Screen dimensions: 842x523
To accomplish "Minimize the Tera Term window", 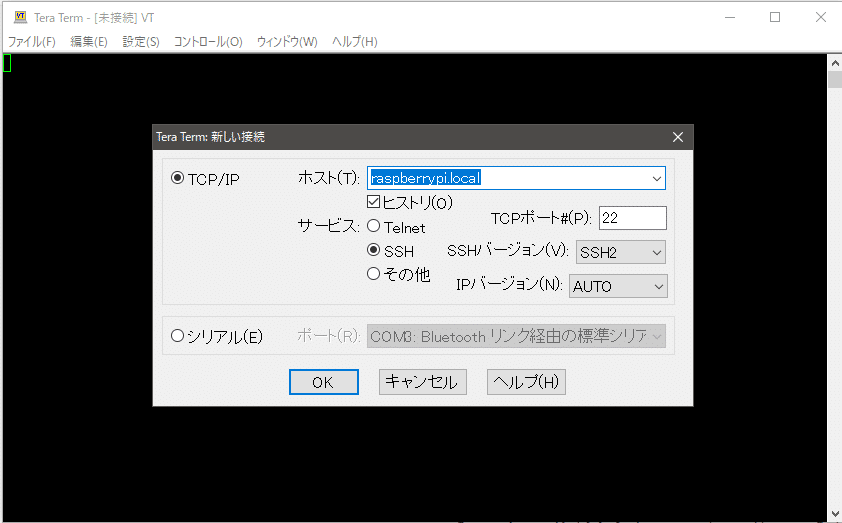I will 730,17.
